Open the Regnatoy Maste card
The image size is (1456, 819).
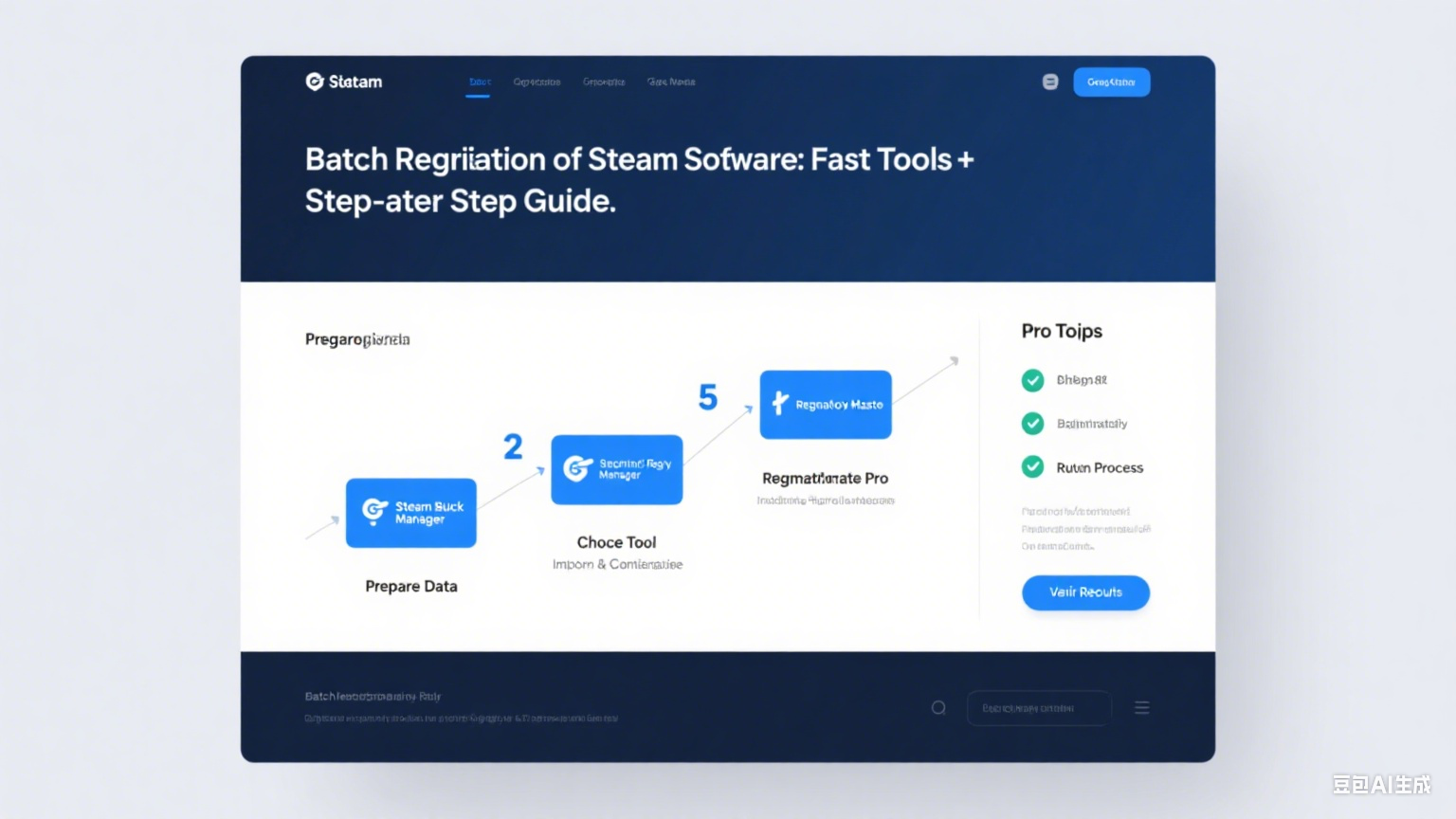(826, 404)
